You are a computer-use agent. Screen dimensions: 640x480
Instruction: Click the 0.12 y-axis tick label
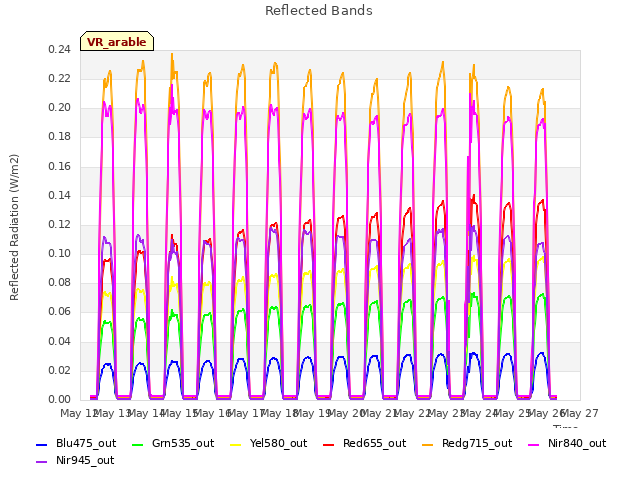click(59, 224)
